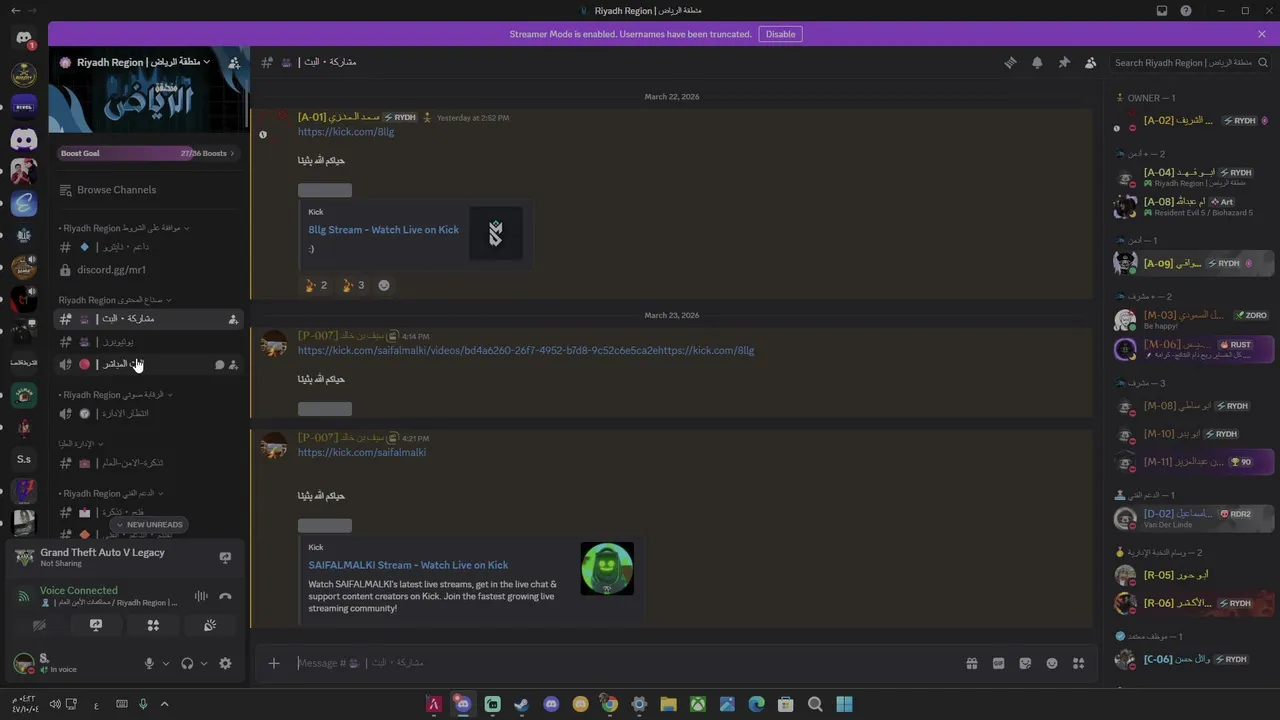The width and height of the screenshot is (1280, 720).
Task: Select member [M-06] with RUST tag
Action: [x=1192, y=349]
